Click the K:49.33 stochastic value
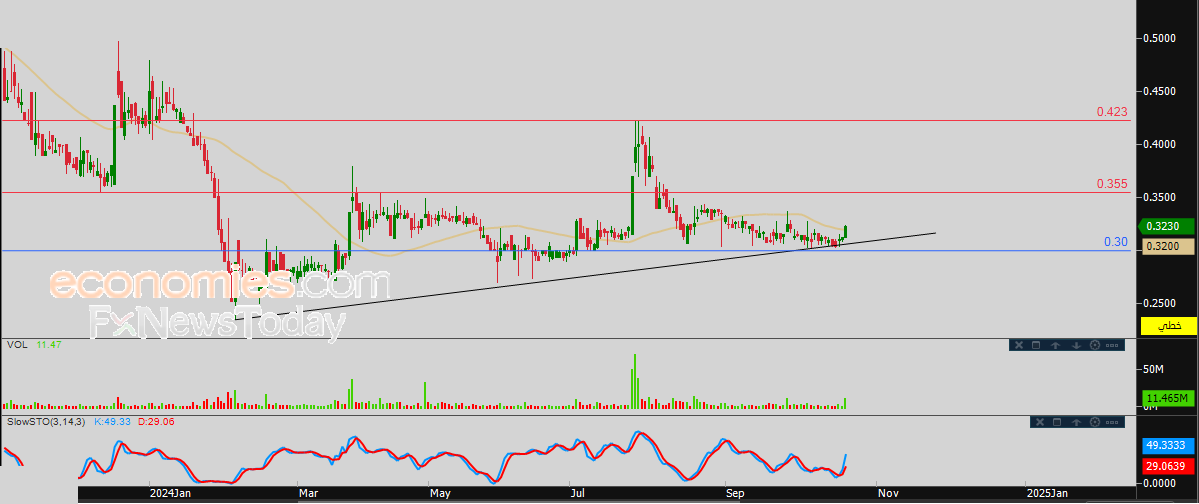The image size is (1199, 504). (x=110, y=421)
